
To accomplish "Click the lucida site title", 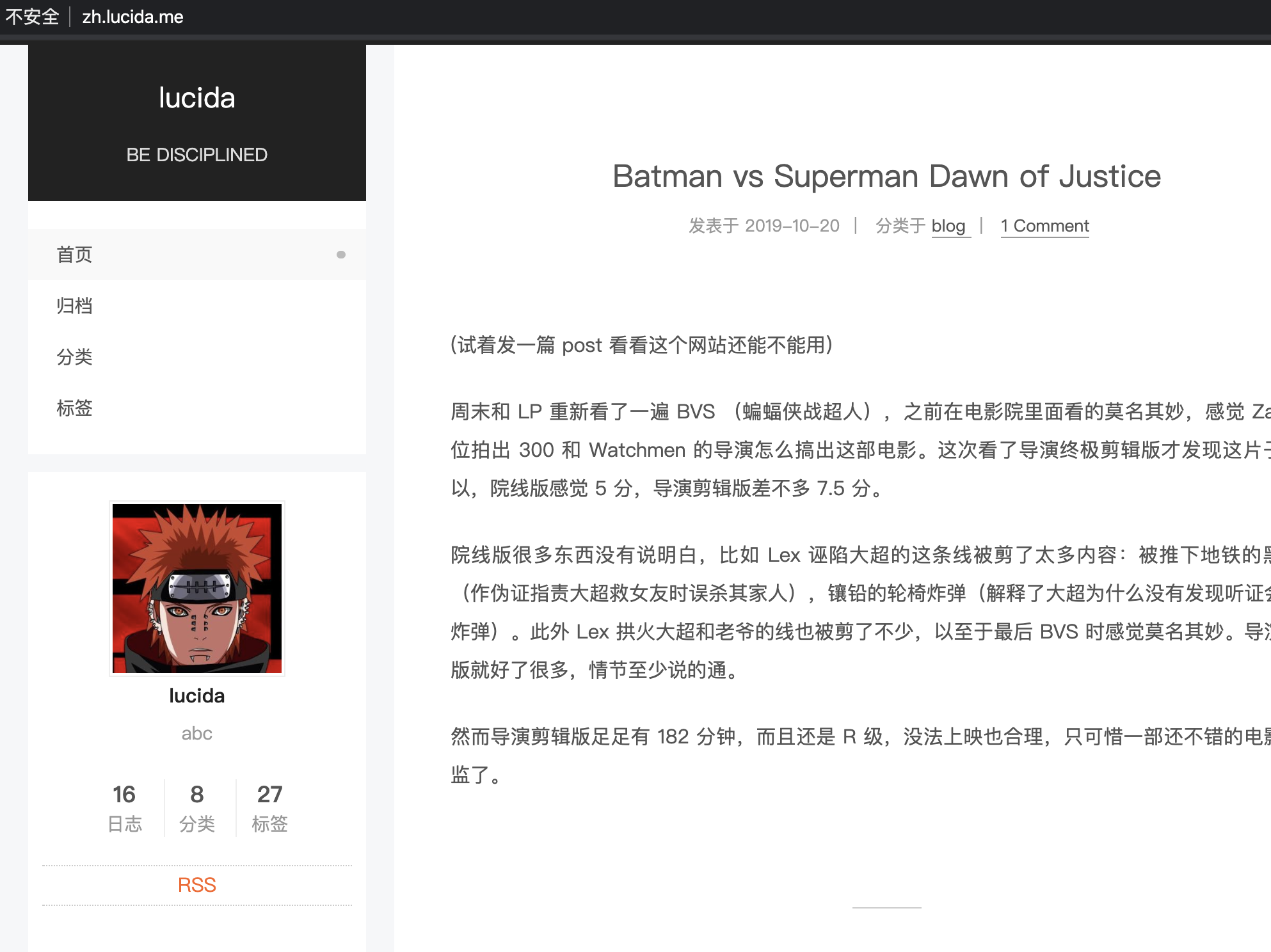I will pos(196,98).
